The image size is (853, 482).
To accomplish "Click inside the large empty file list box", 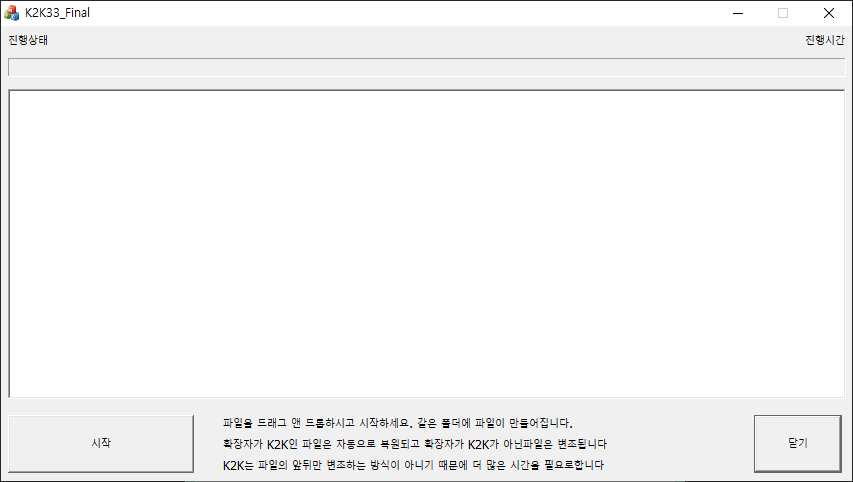I will click(x=426, y=244).
